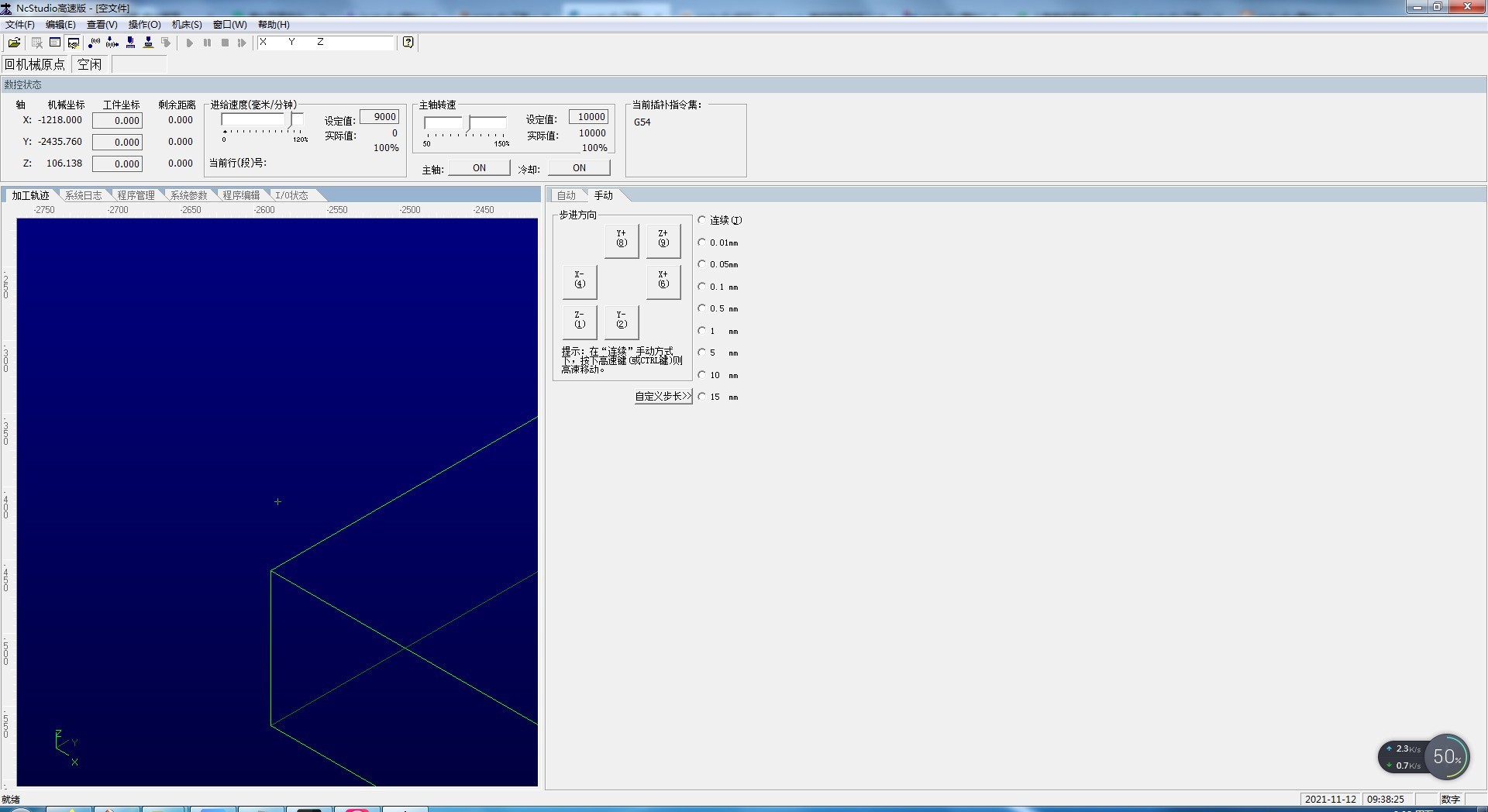Switch to the 自动 mode tab
The image size is (1488, 812).
[567, 195]
